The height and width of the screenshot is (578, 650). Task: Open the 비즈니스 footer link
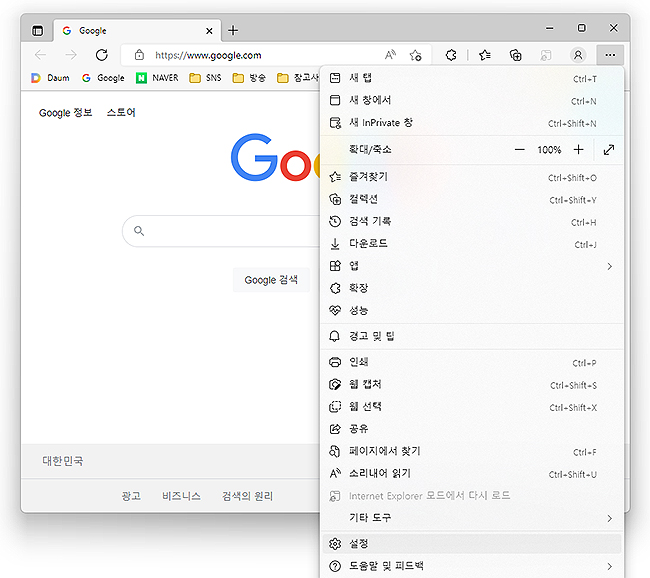coord(181,496)
